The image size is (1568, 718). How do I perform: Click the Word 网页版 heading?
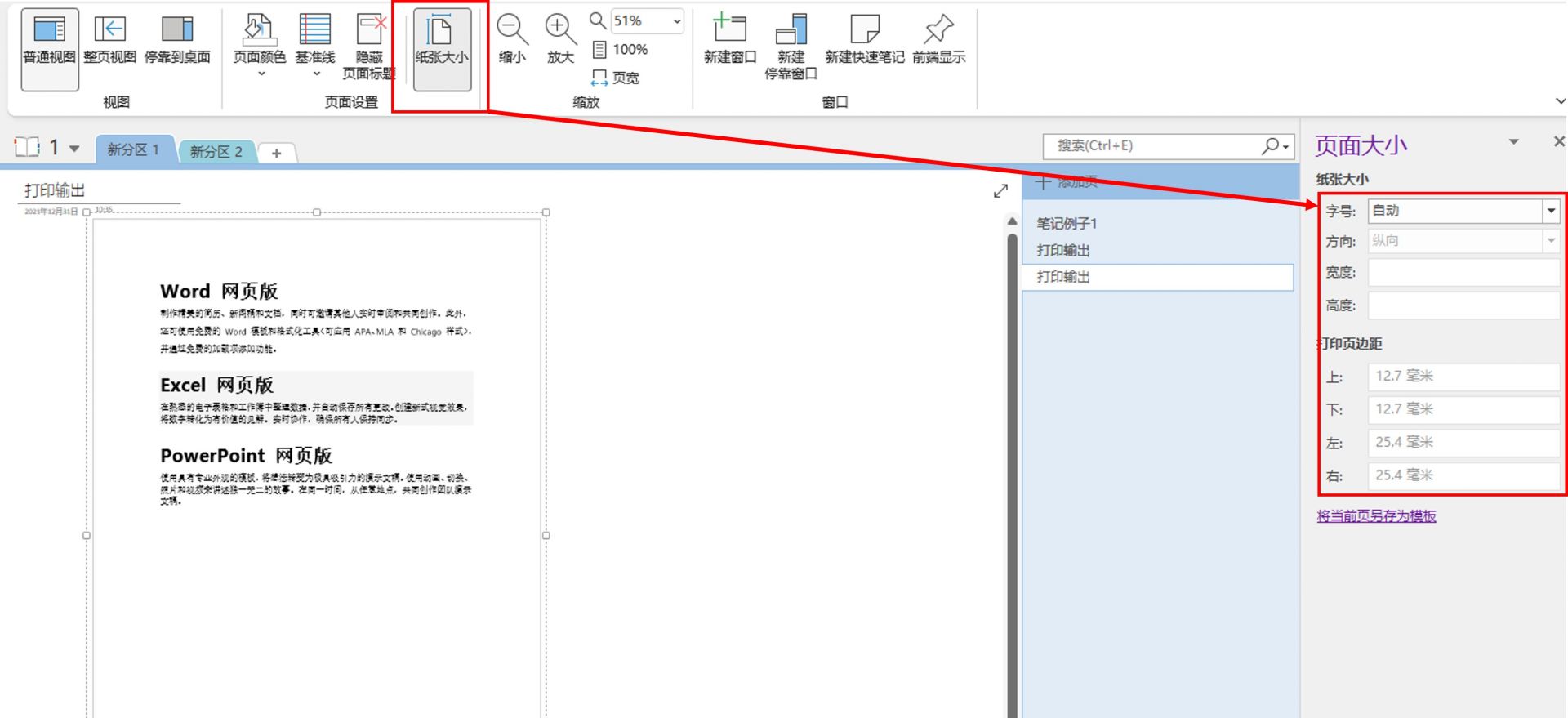tap(219, 292)
